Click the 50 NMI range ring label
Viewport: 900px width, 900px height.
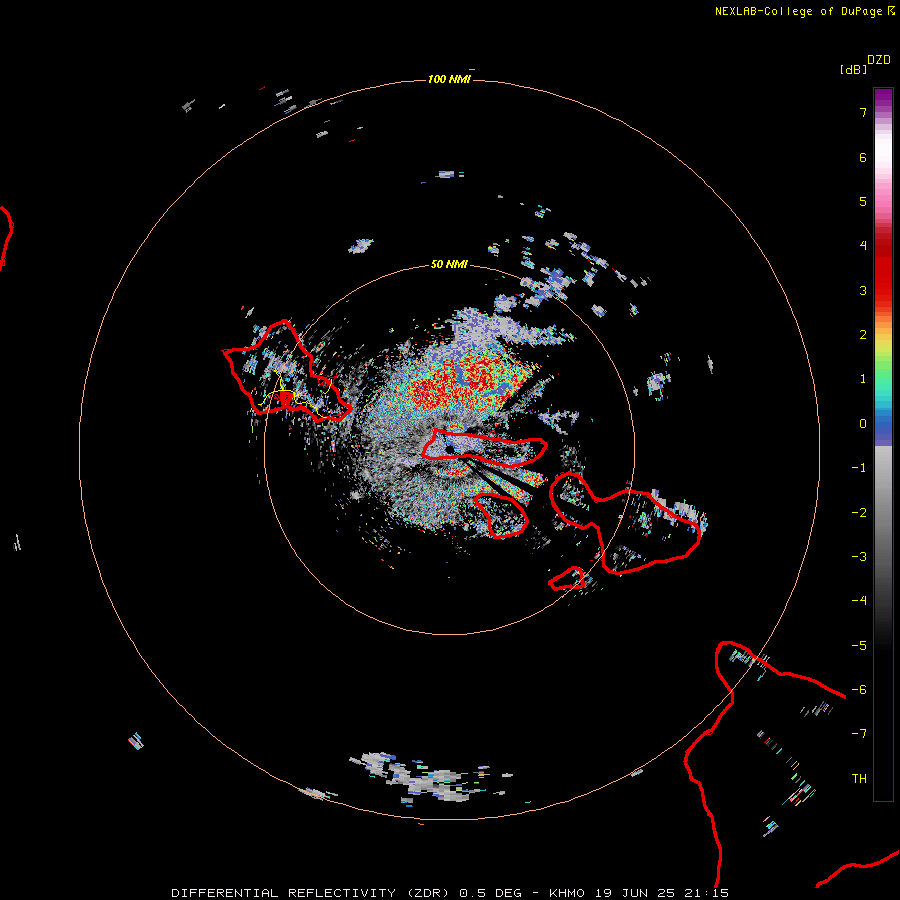[449, 264]
